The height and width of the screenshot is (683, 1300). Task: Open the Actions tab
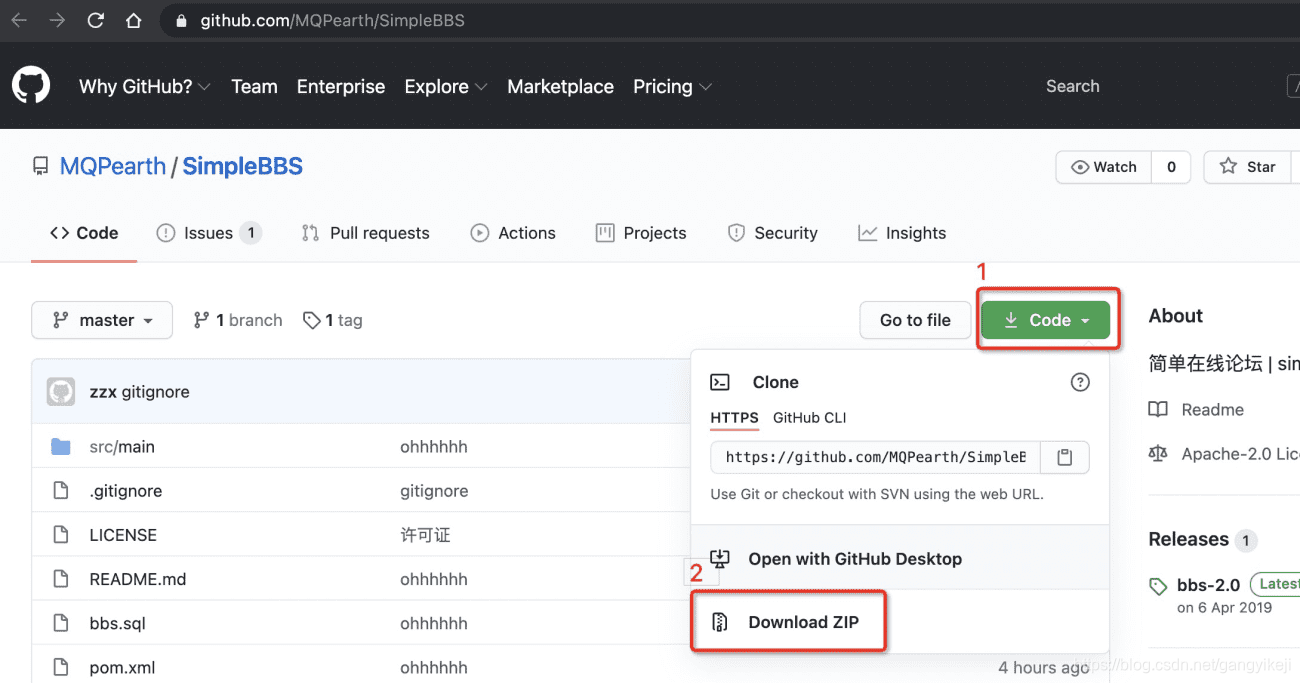pos(513,233)
